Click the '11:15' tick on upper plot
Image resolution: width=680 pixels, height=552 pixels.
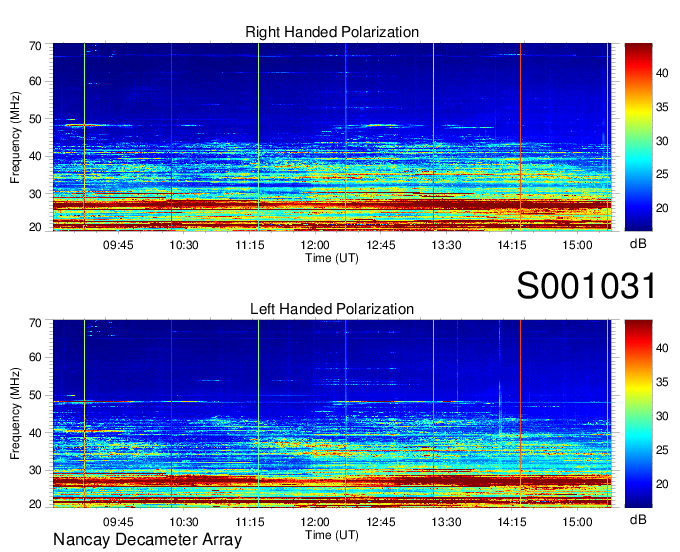click(249, 245)
